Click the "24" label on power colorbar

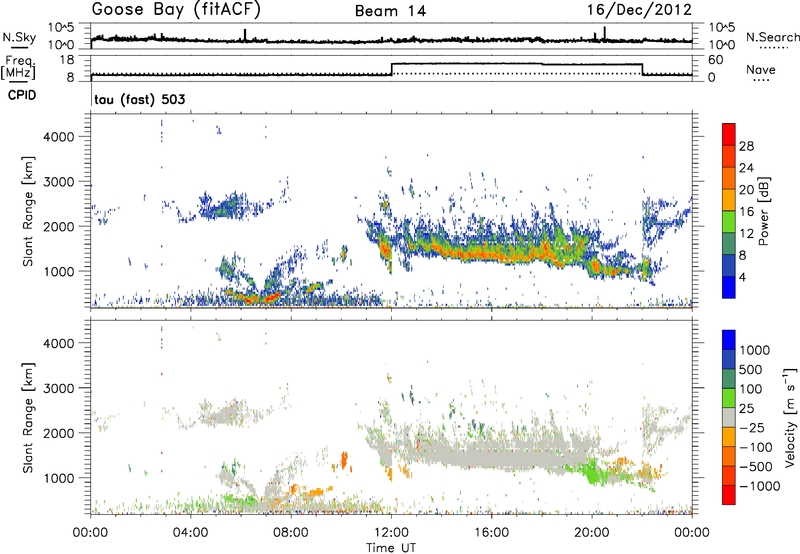(746, 168)
